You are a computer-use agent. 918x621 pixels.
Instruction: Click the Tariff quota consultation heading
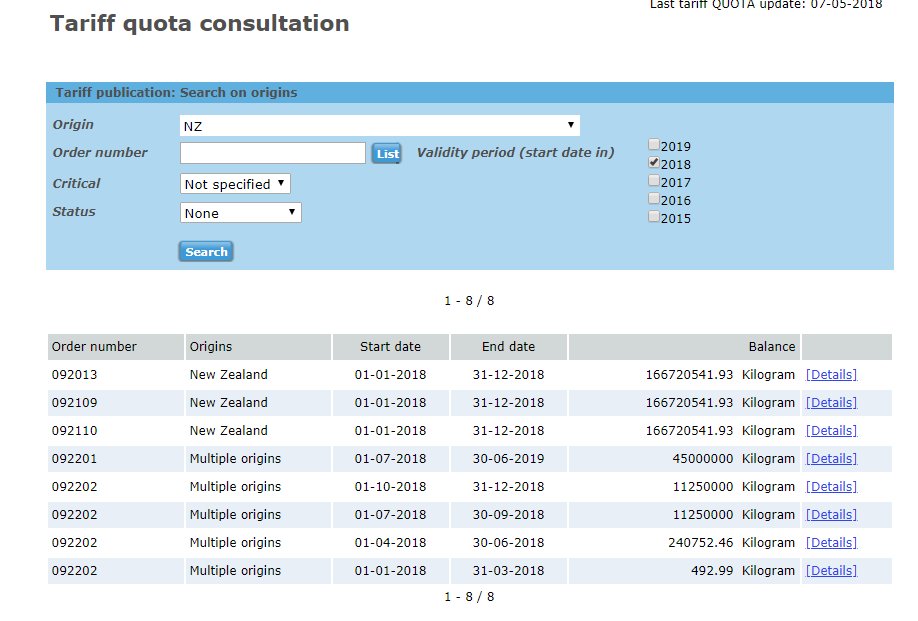coord(200,23)
